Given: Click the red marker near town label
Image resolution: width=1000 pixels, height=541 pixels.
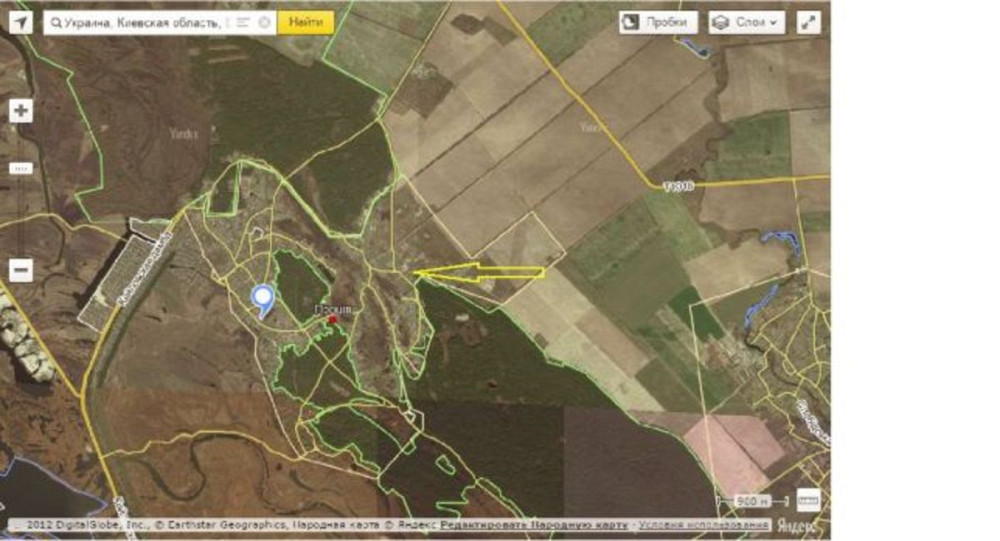Looking at the screenshot, I should (x=333, y=319).
